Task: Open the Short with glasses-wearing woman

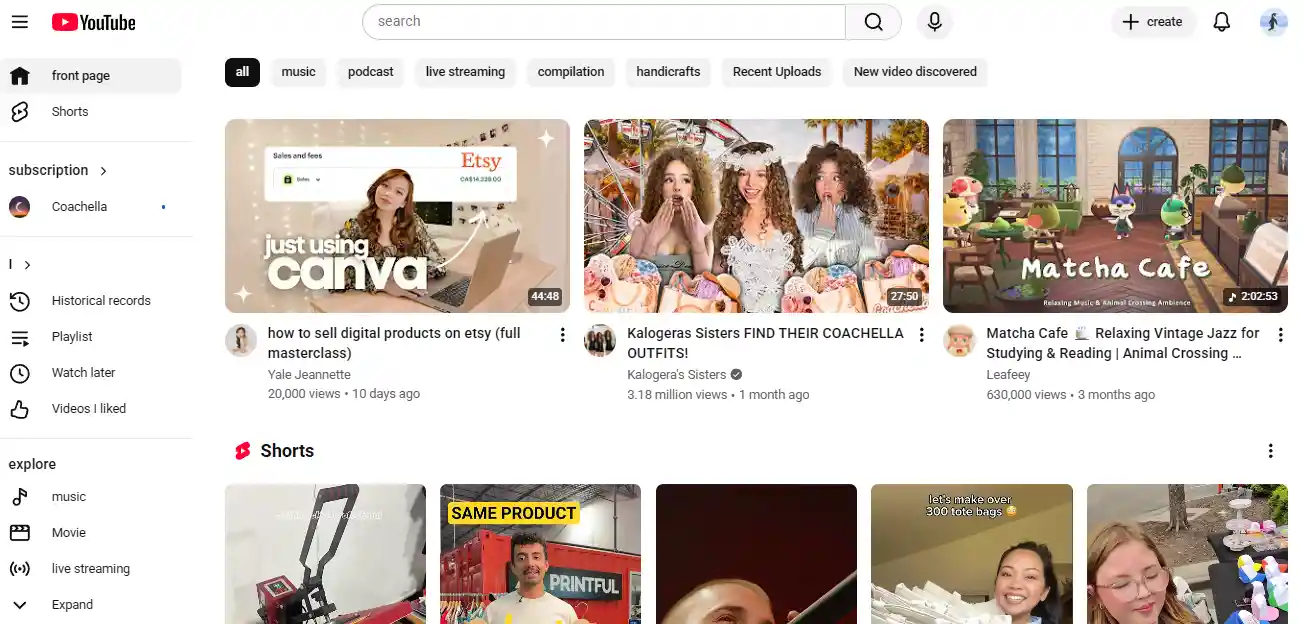Action: point(1187,554)
